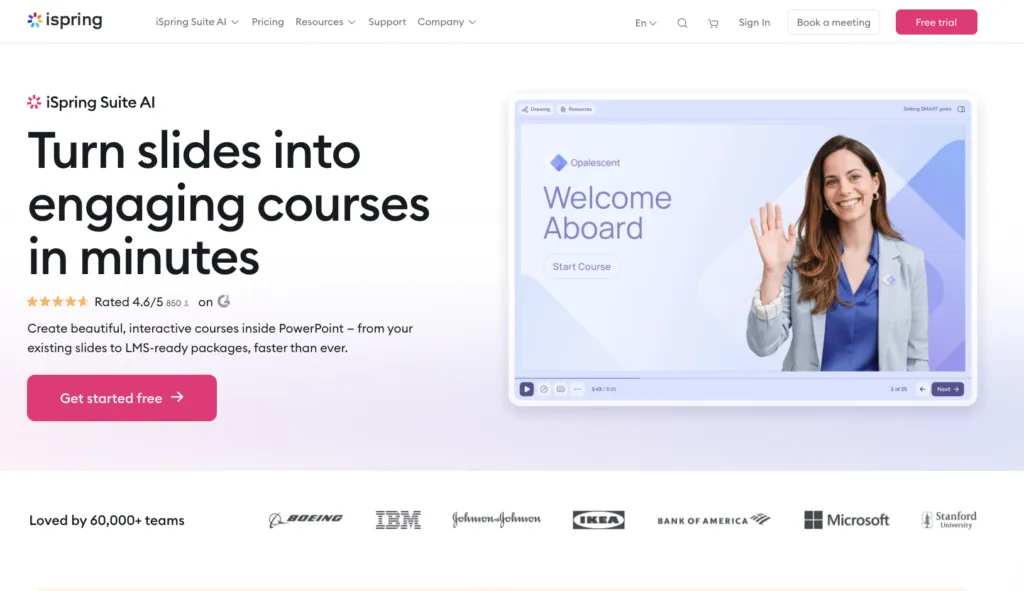Click the Book a meeting button
The height and width of the screenshot is (591, 1024).
click(833, 22)
